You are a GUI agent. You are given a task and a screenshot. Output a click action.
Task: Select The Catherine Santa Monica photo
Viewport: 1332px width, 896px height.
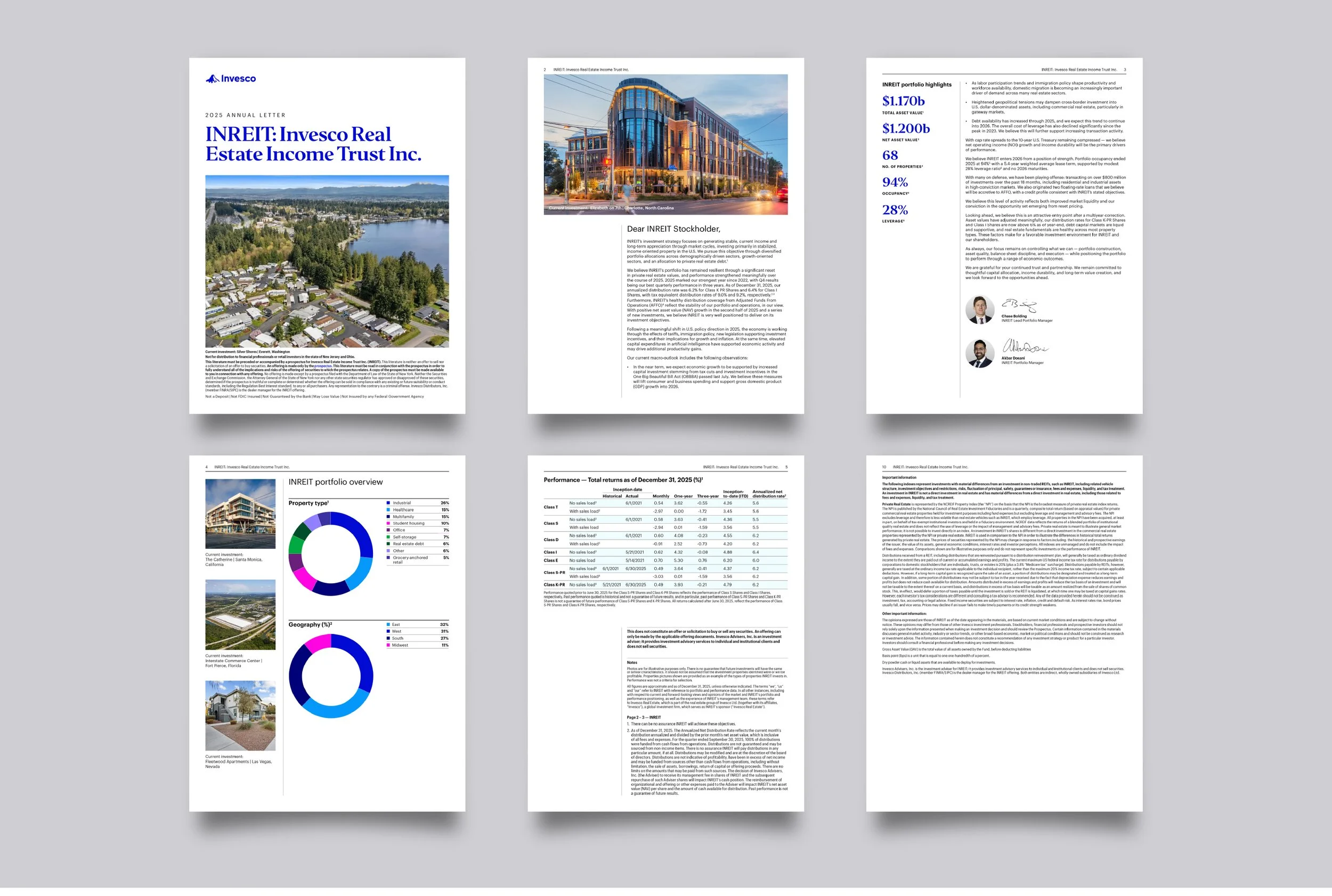coord(240,514)
